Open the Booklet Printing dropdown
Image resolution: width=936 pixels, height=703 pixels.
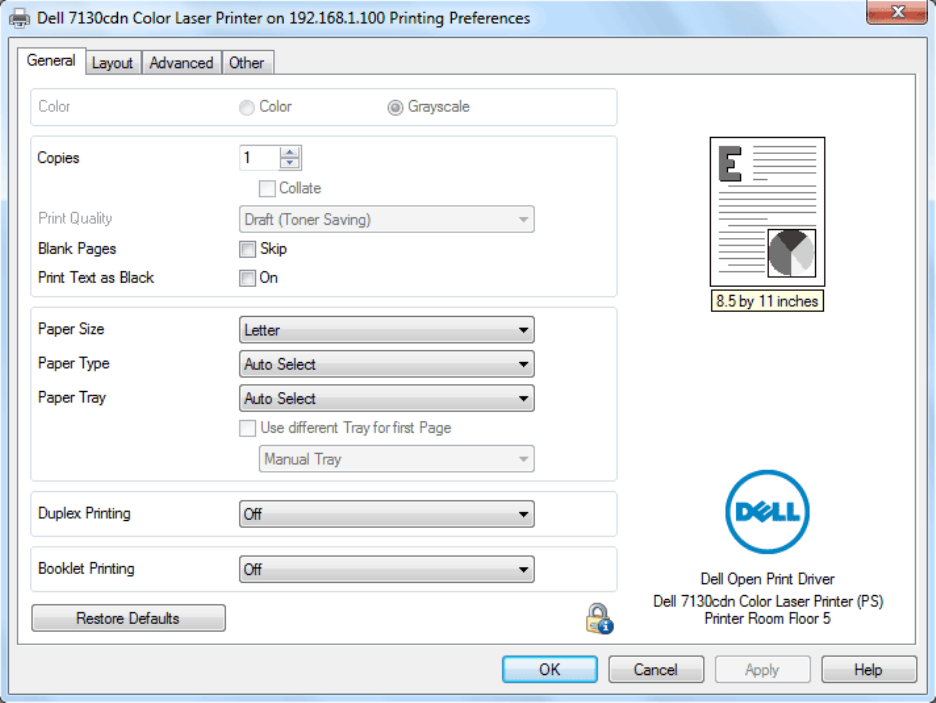[x=386, y=569]
